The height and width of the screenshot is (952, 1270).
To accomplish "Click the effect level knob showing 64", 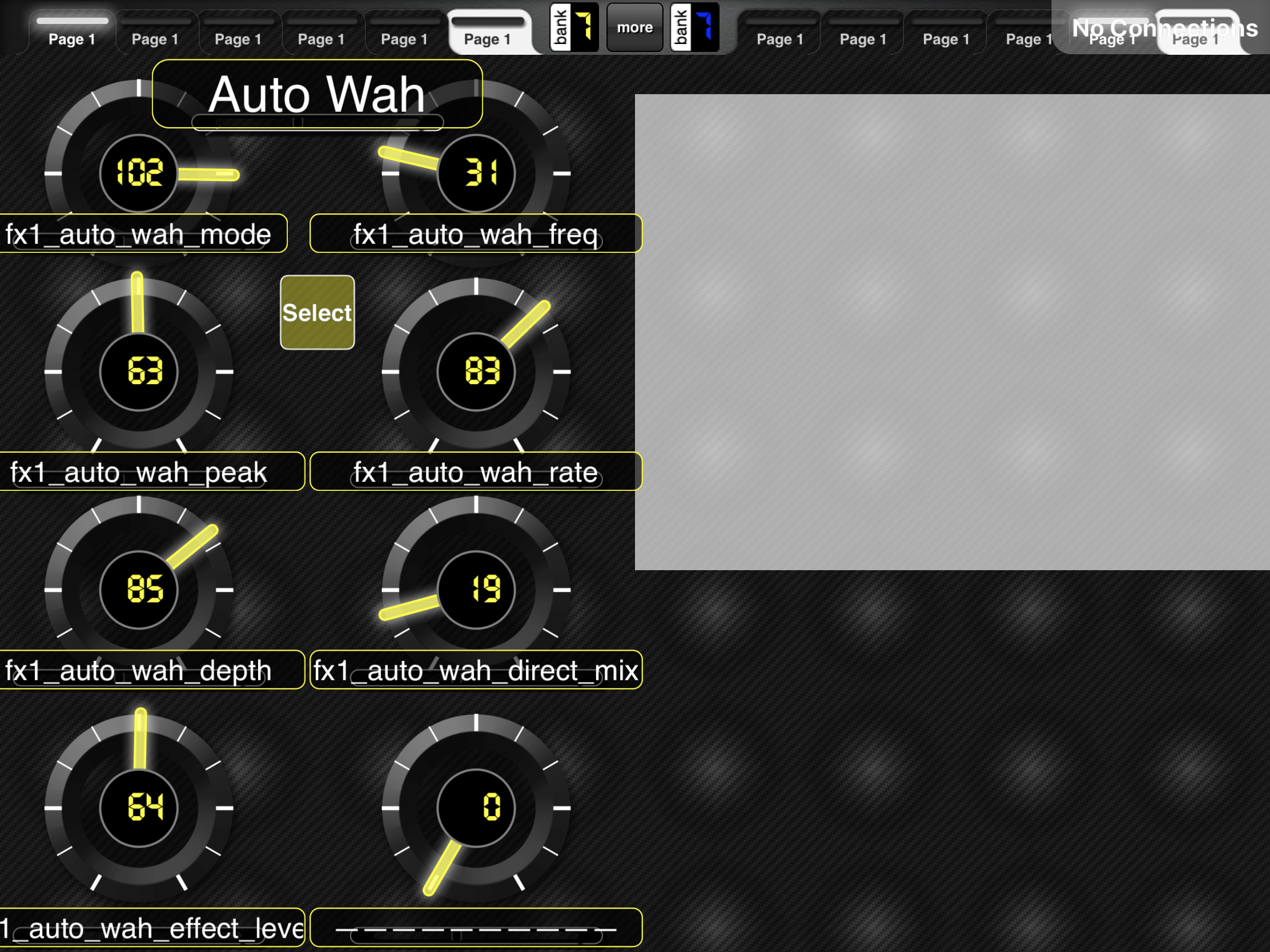I will coord(139,808).
